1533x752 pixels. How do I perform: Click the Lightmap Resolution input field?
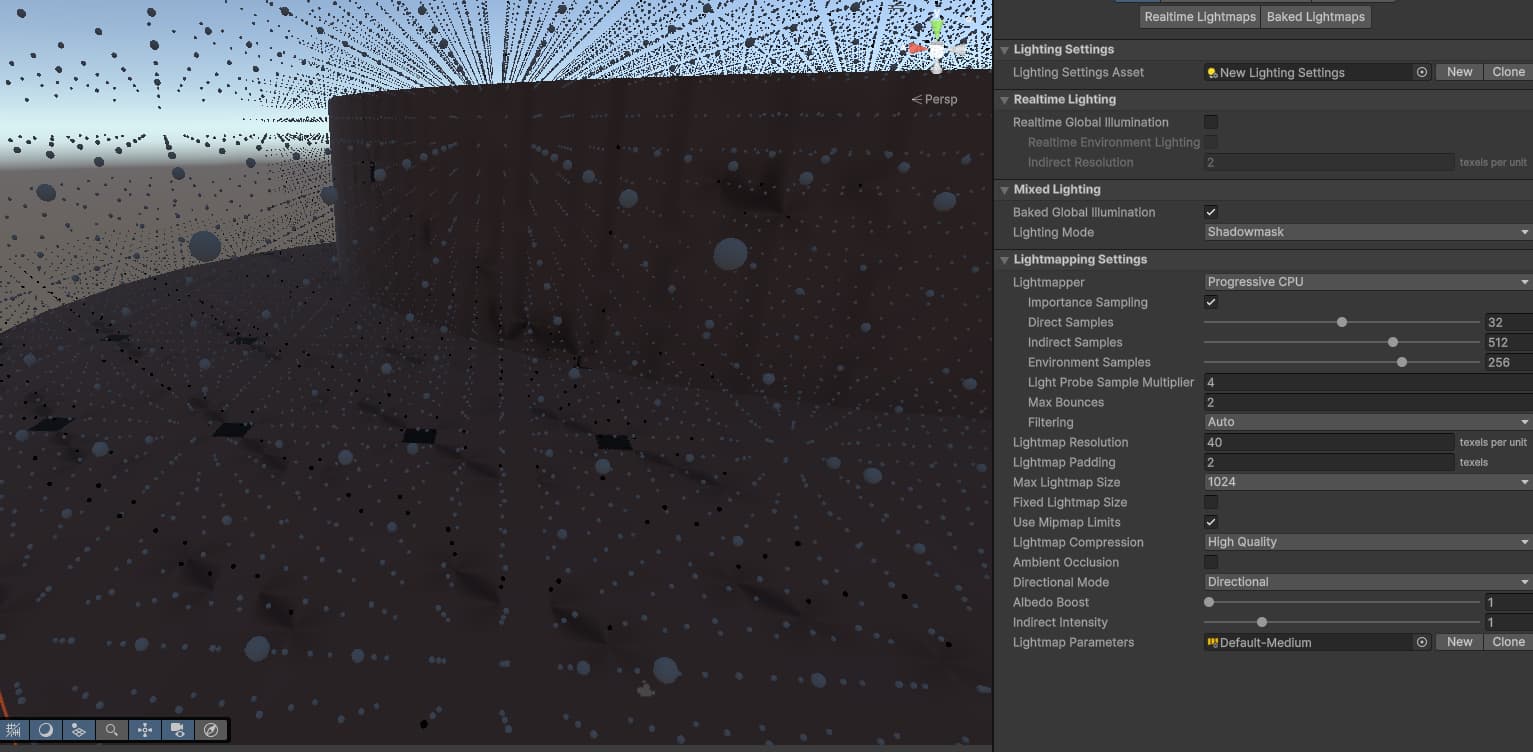1327,442
